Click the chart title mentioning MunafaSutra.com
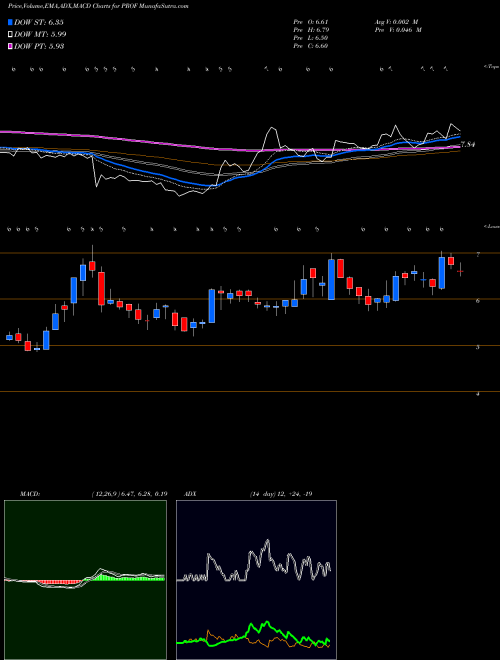The image size is (500, 660). [x=98, y=6]
